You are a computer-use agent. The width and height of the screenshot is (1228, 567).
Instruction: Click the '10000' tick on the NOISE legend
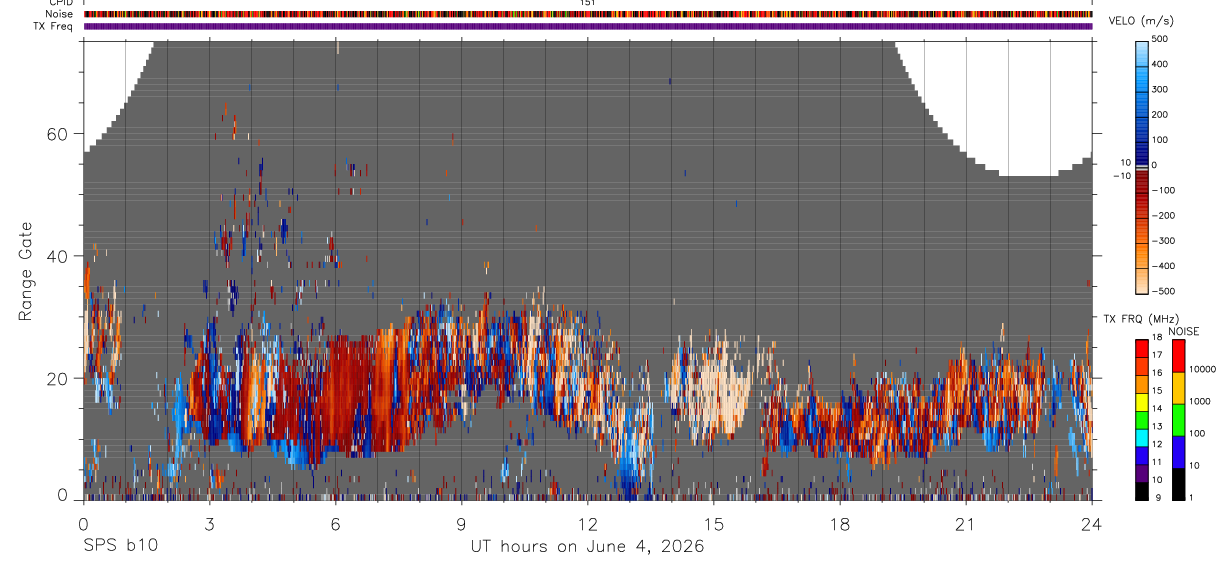[1203, 370]
